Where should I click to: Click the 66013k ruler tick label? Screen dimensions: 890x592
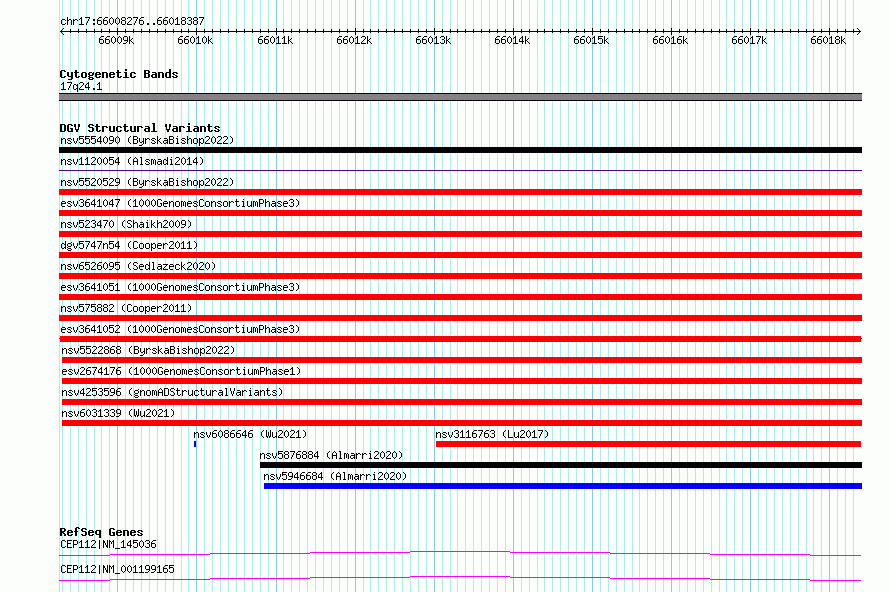tap(433, 40)
